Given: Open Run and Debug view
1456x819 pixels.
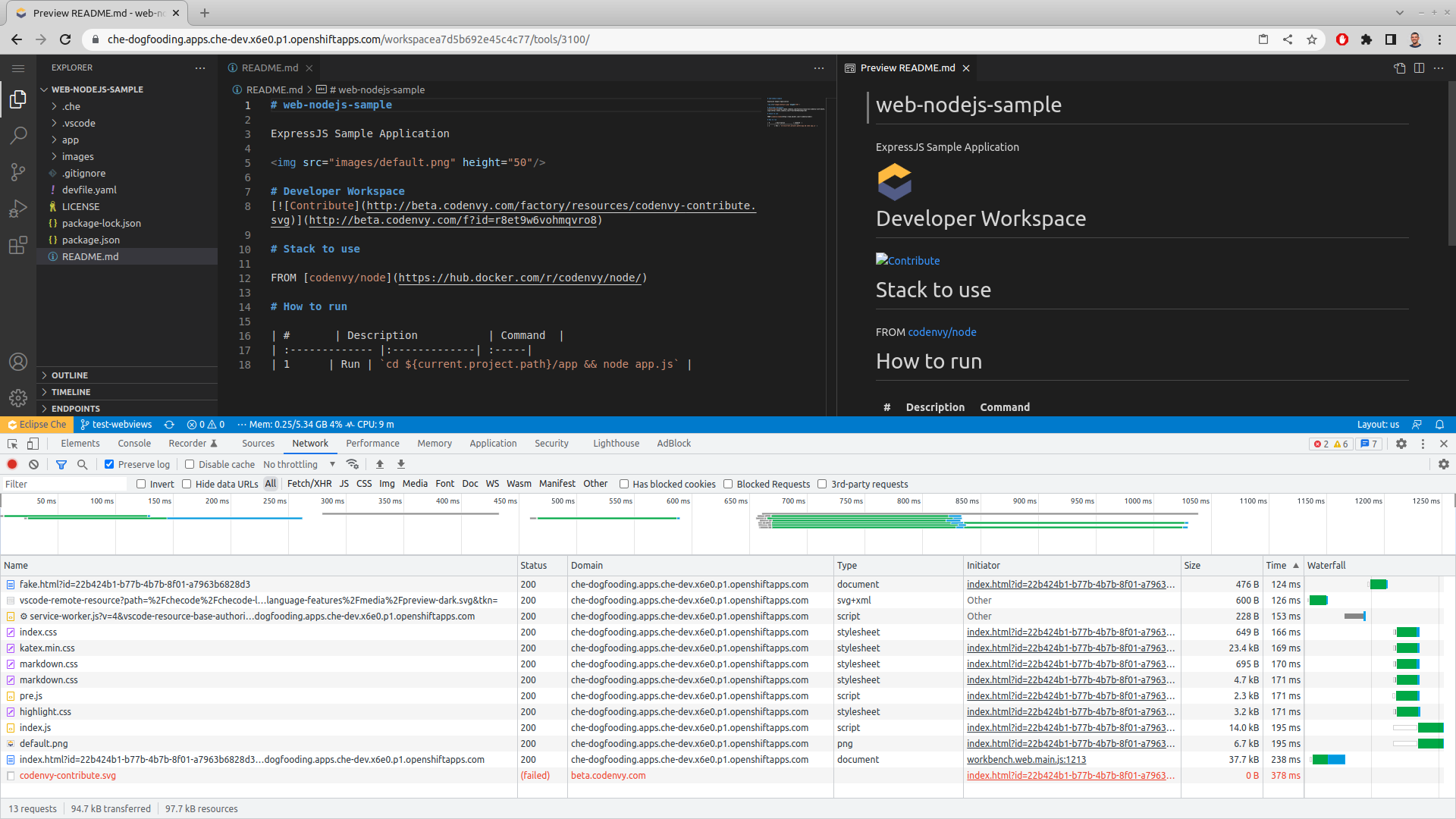Looking at the screenshot, I should (18, 209).
